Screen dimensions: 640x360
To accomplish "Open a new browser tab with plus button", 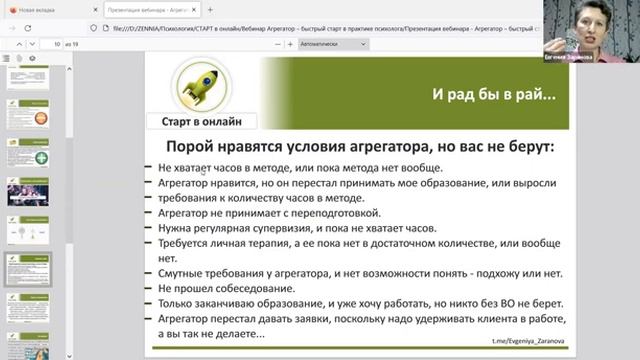I will [210, 10].
